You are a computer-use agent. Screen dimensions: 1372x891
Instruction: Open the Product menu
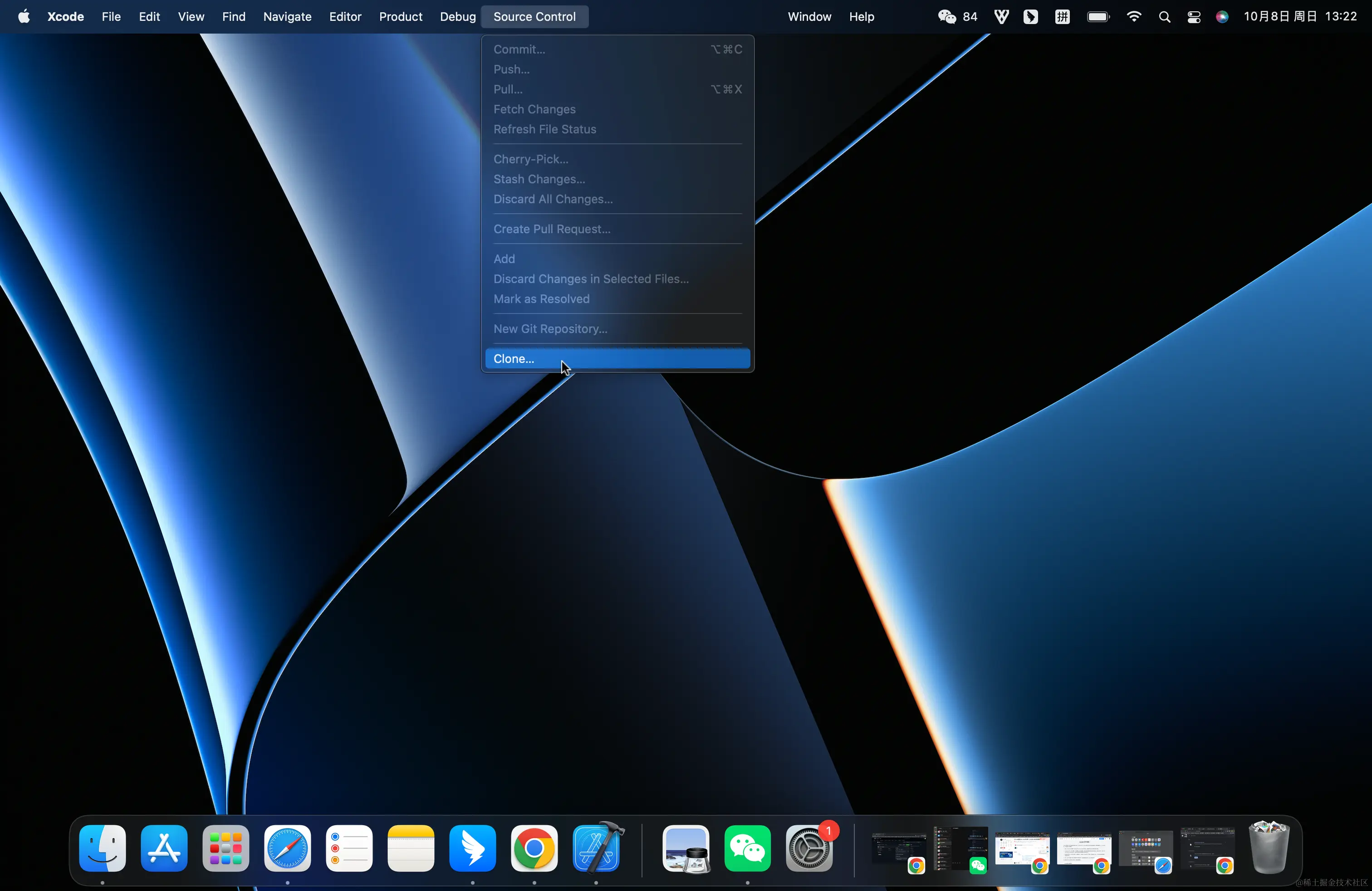pyautogui.click(x=401, y=17)
